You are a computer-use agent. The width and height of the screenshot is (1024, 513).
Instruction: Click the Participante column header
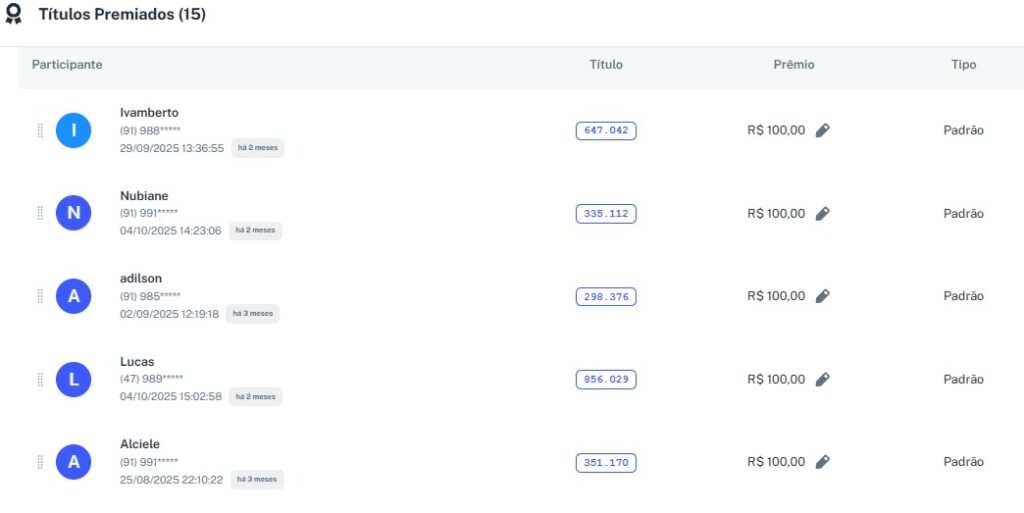[67, 65]
